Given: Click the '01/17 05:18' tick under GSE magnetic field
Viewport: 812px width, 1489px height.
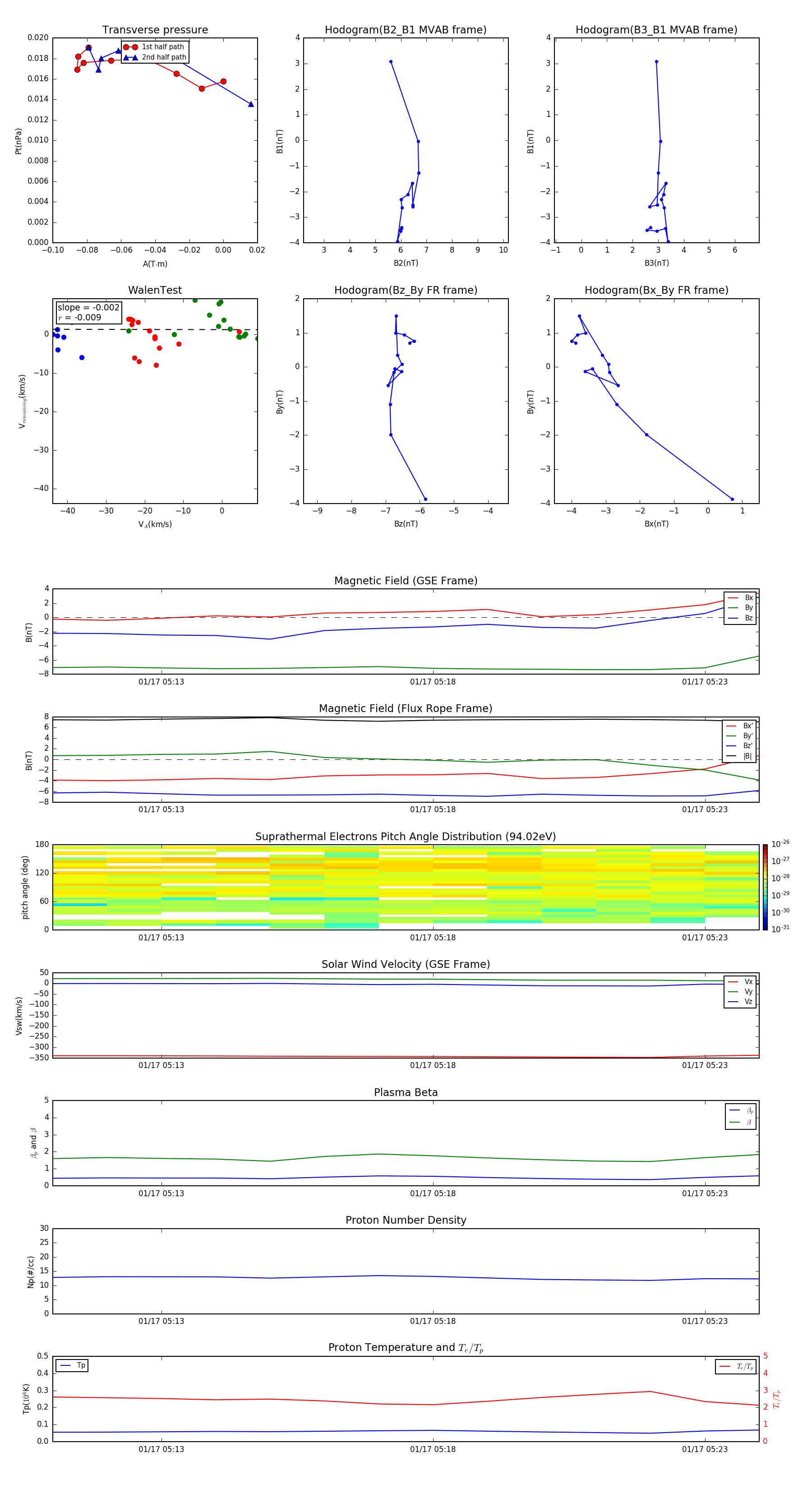Looking at the screenshot, I should pos(433,682).
